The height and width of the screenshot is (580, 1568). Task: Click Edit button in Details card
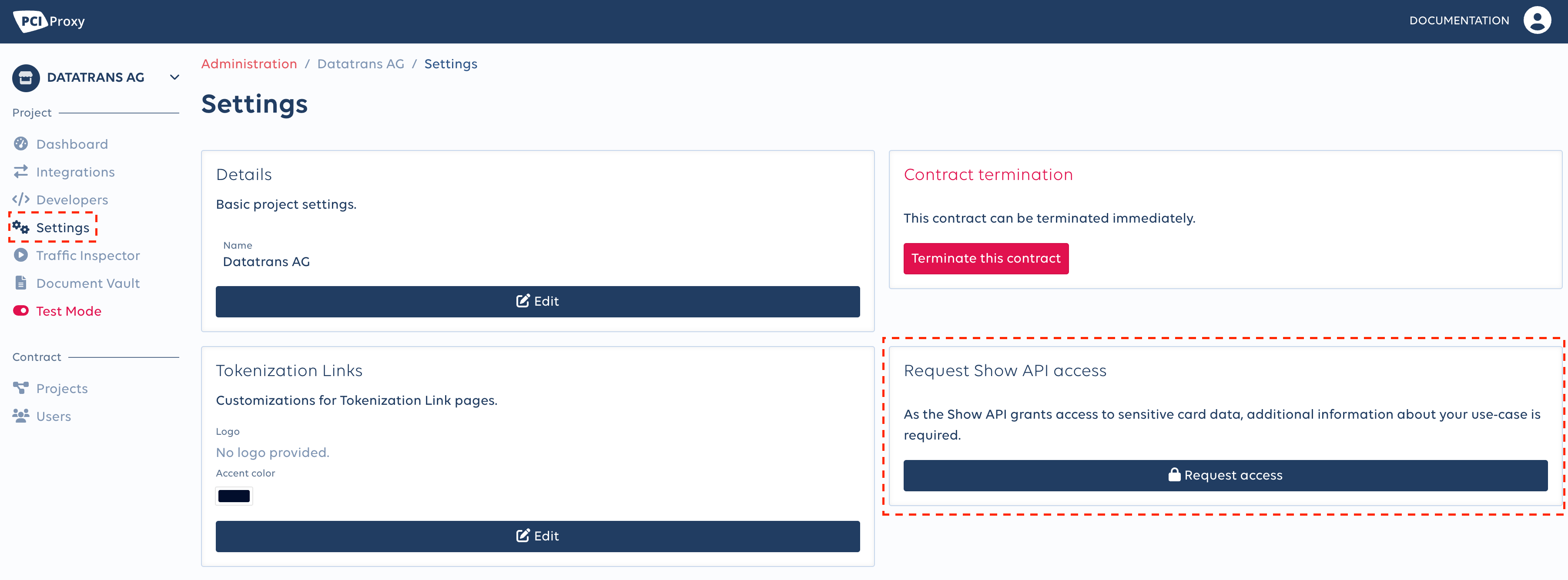[537, 301]
